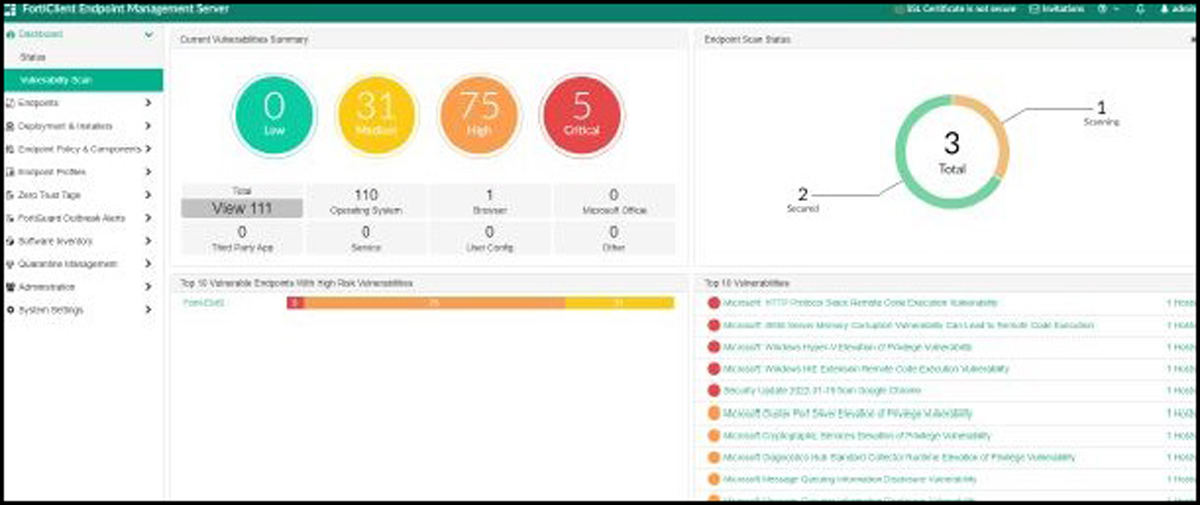Click the Deployment & Installers icon
Screen dimensions: 1200x505
point(10,126)
